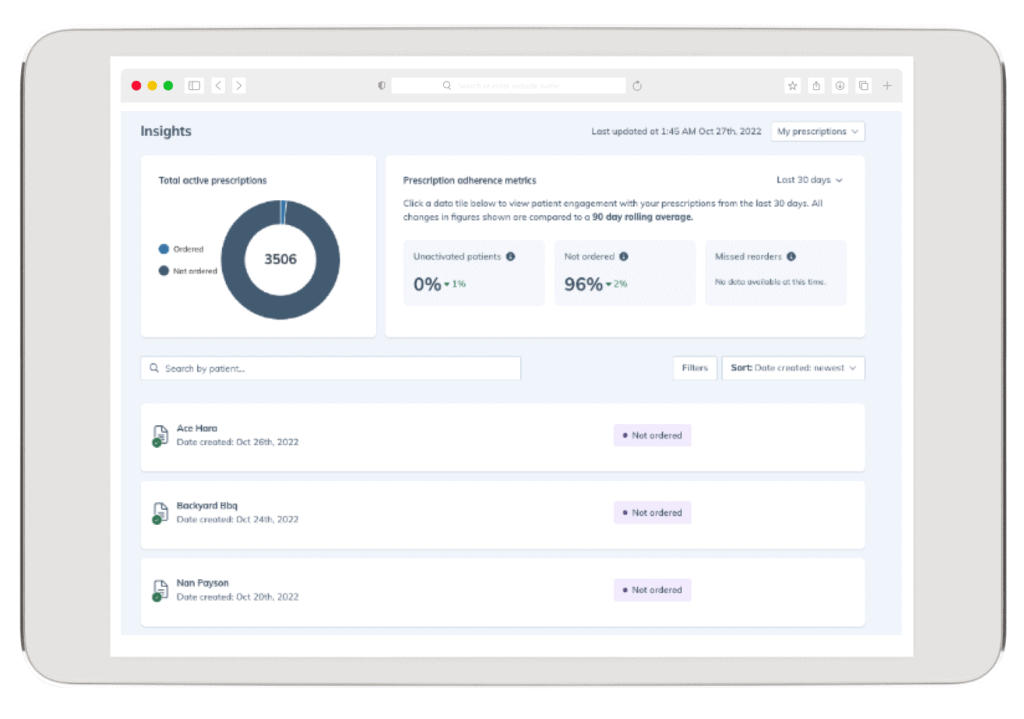Screen dimensions: 1024x719
Task: Click the No data available at this time text
Action: [x=770, y=282]
